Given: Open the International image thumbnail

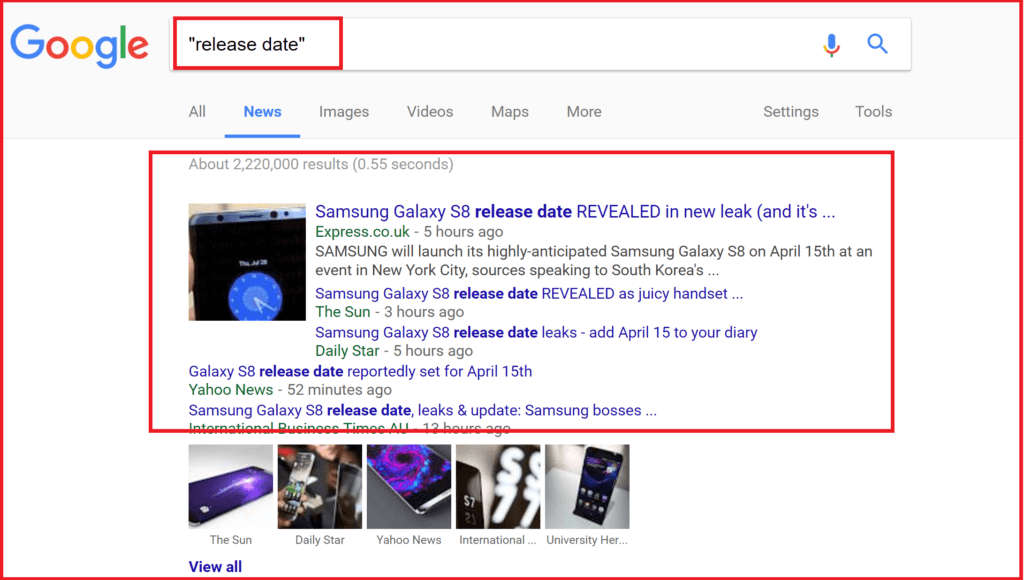Looking at the screenshot, I should point(498,487).
